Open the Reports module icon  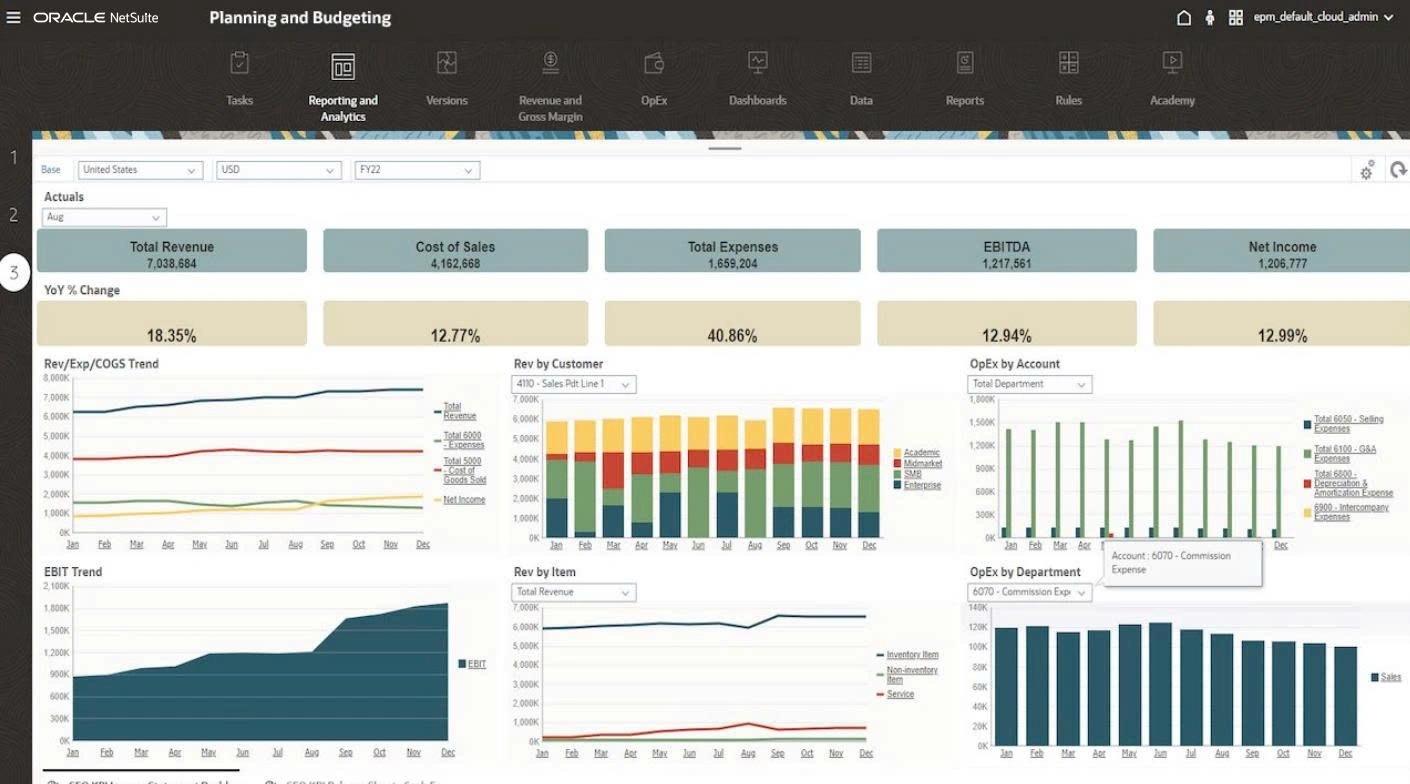(x=964, y=75)
